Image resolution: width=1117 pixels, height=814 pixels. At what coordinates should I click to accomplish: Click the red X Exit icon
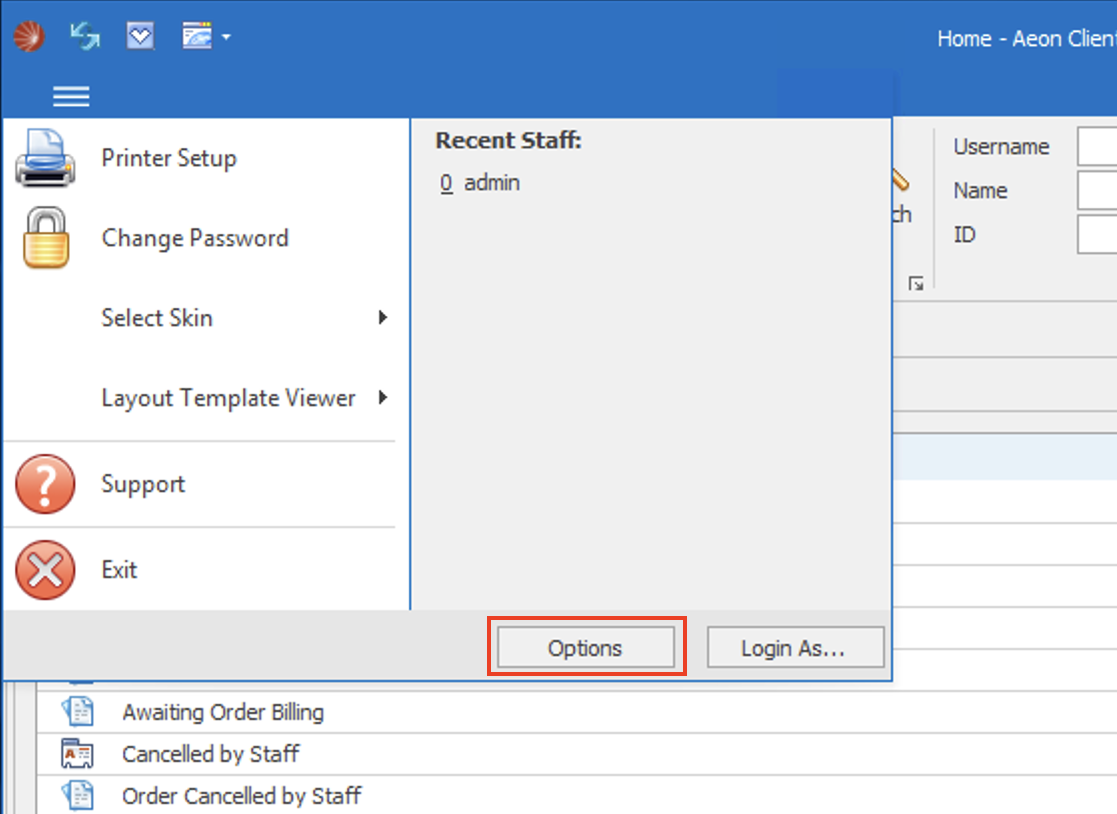[45, 570]
